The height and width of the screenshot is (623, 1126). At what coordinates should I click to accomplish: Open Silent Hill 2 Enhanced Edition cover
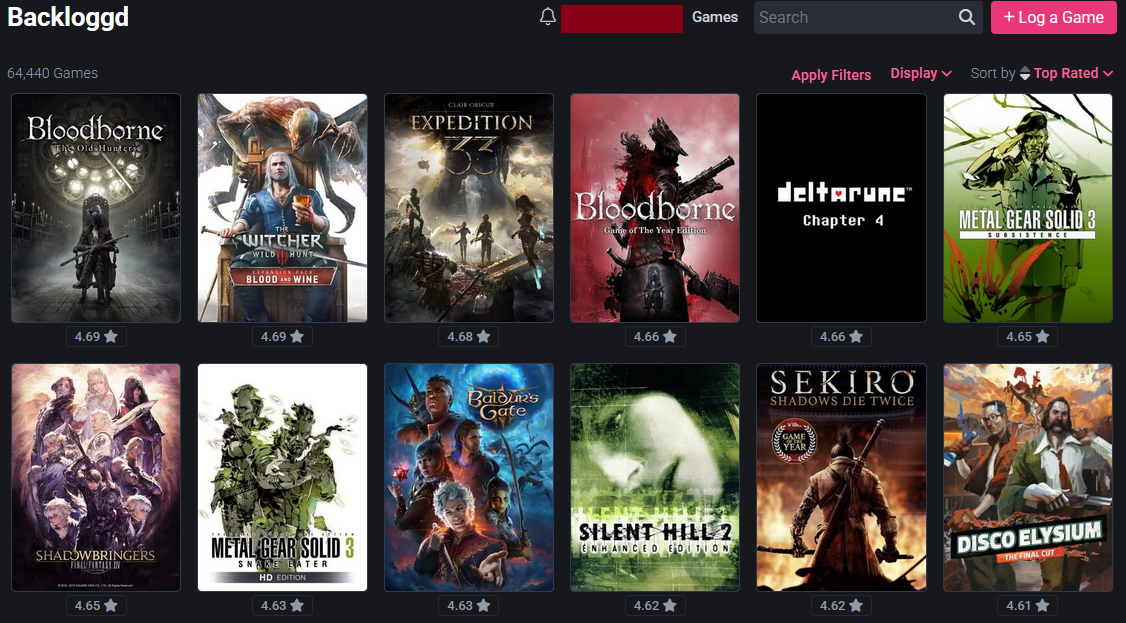pos(655,477)
